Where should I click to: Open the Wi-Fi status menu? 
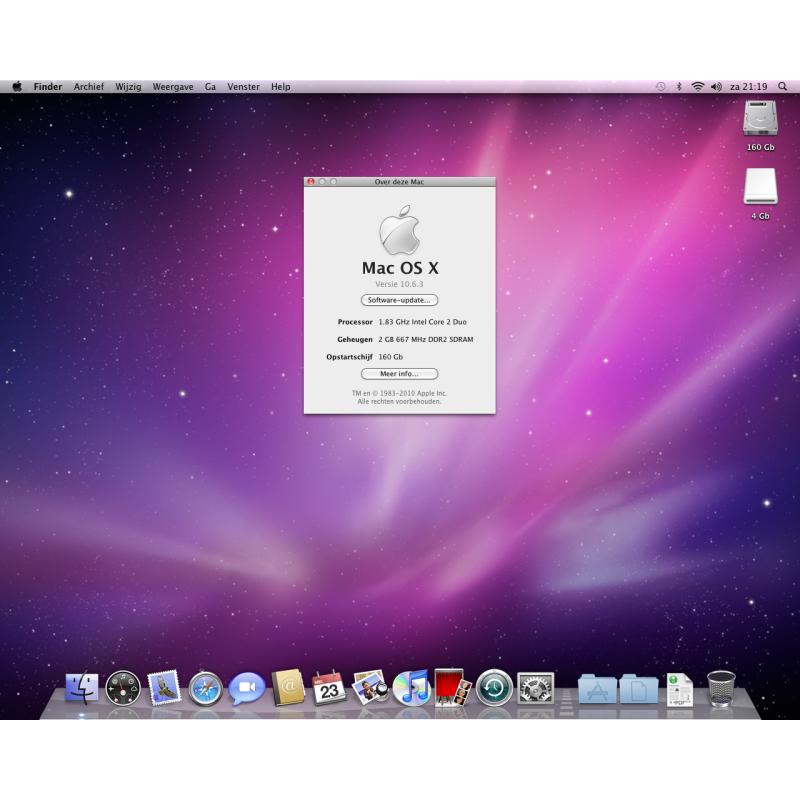(697, 87)
